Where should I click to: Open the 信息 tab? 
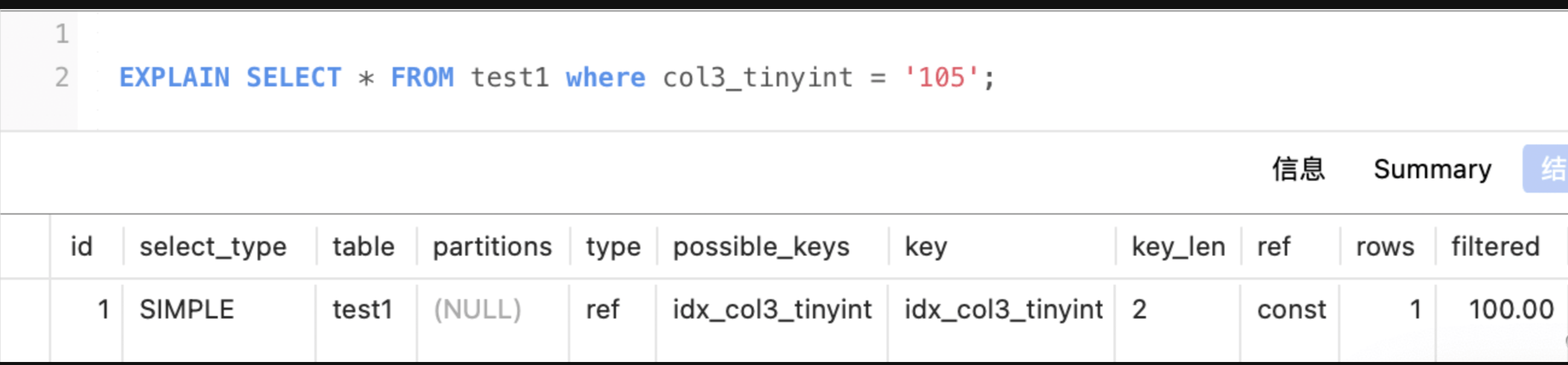point(1298,169)
